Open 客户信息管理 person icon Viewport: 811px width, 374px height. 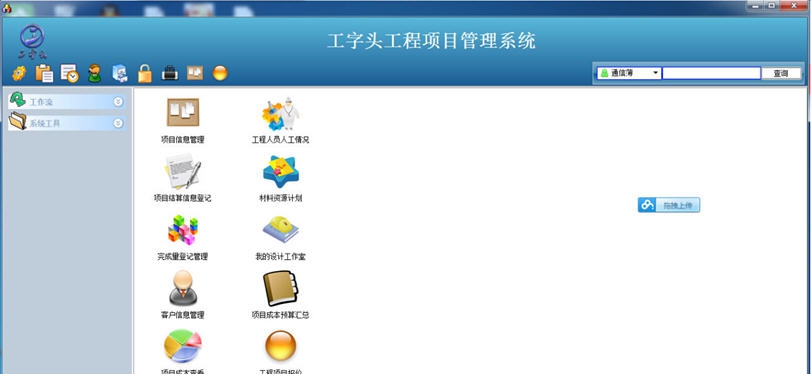tap(183, 288)
